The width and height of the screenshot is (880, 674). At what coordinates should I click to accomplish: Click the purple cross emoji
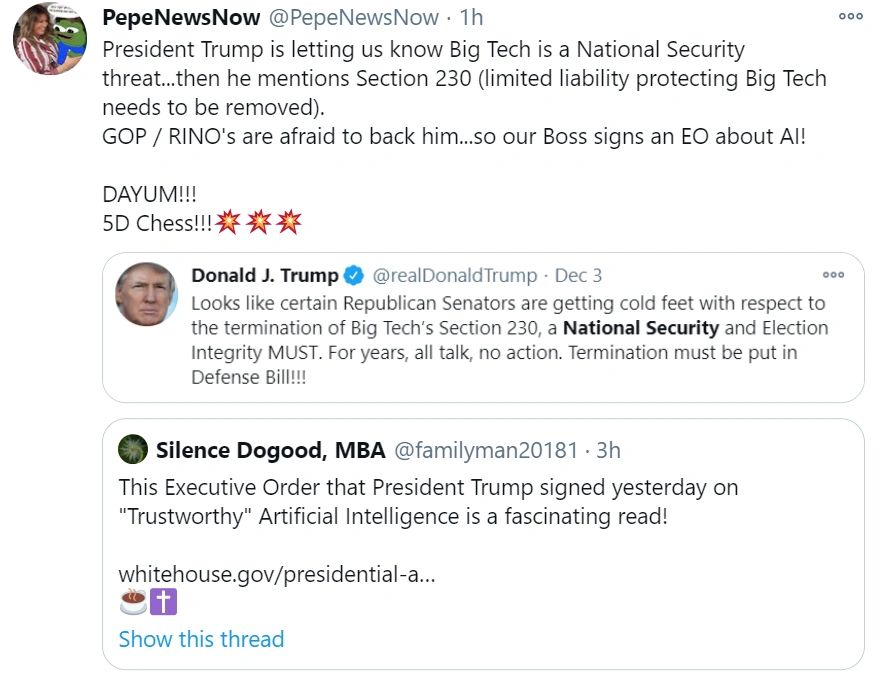164,602
